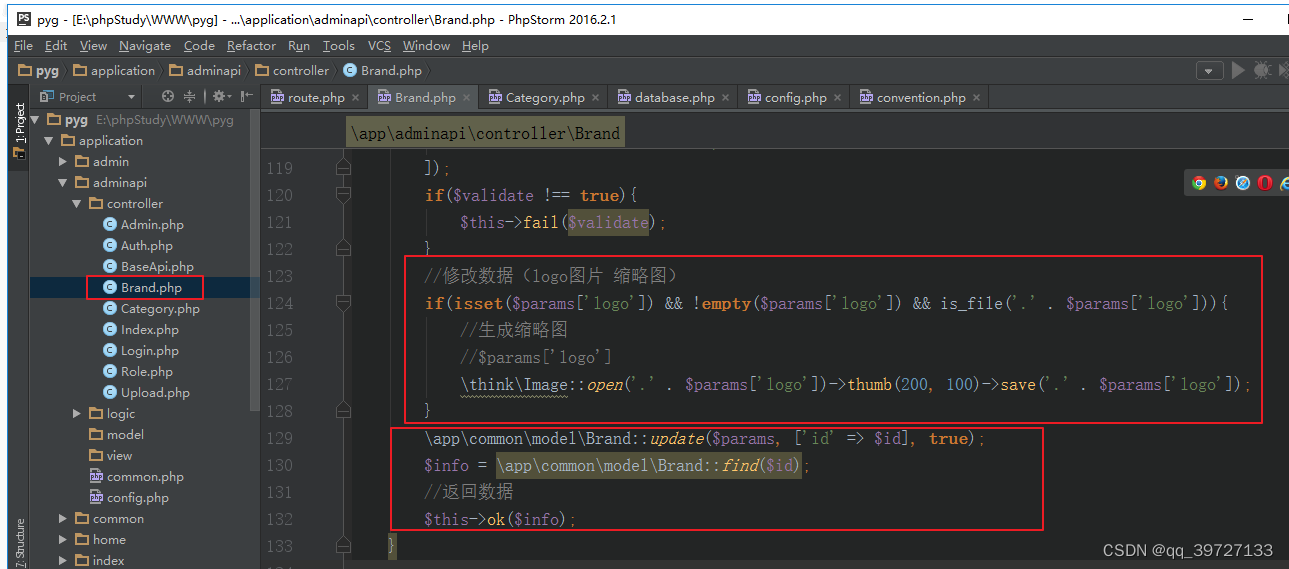1289x569 pixels.
Task: Close the database.php tab
Action: coord(726,98)
